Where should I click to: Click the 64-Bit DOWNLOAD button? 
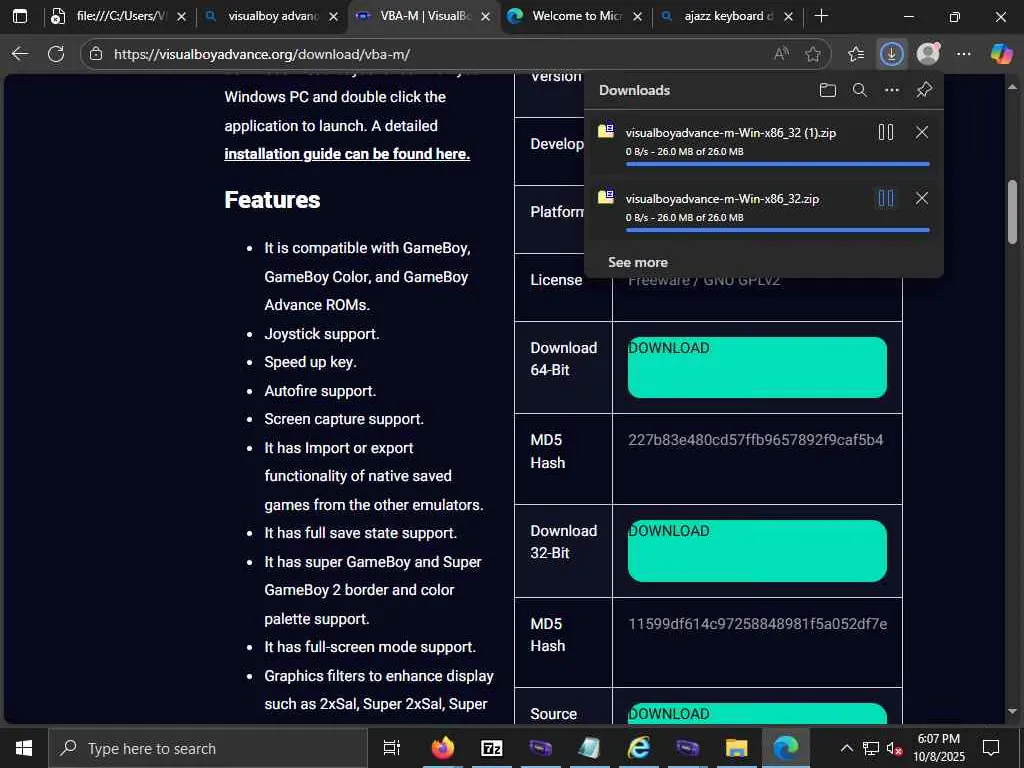(757, 367)
